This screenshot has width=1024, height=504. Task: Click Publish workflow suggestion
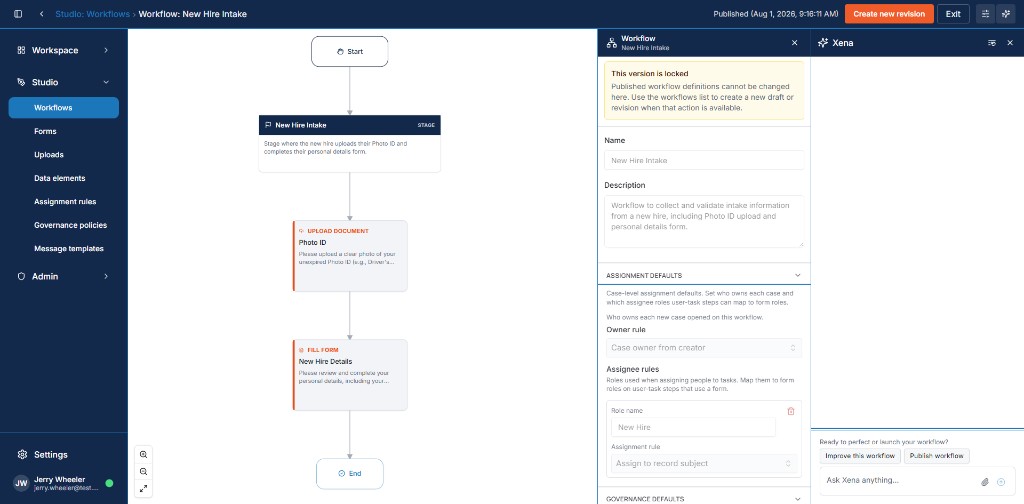tap(936, 456)
